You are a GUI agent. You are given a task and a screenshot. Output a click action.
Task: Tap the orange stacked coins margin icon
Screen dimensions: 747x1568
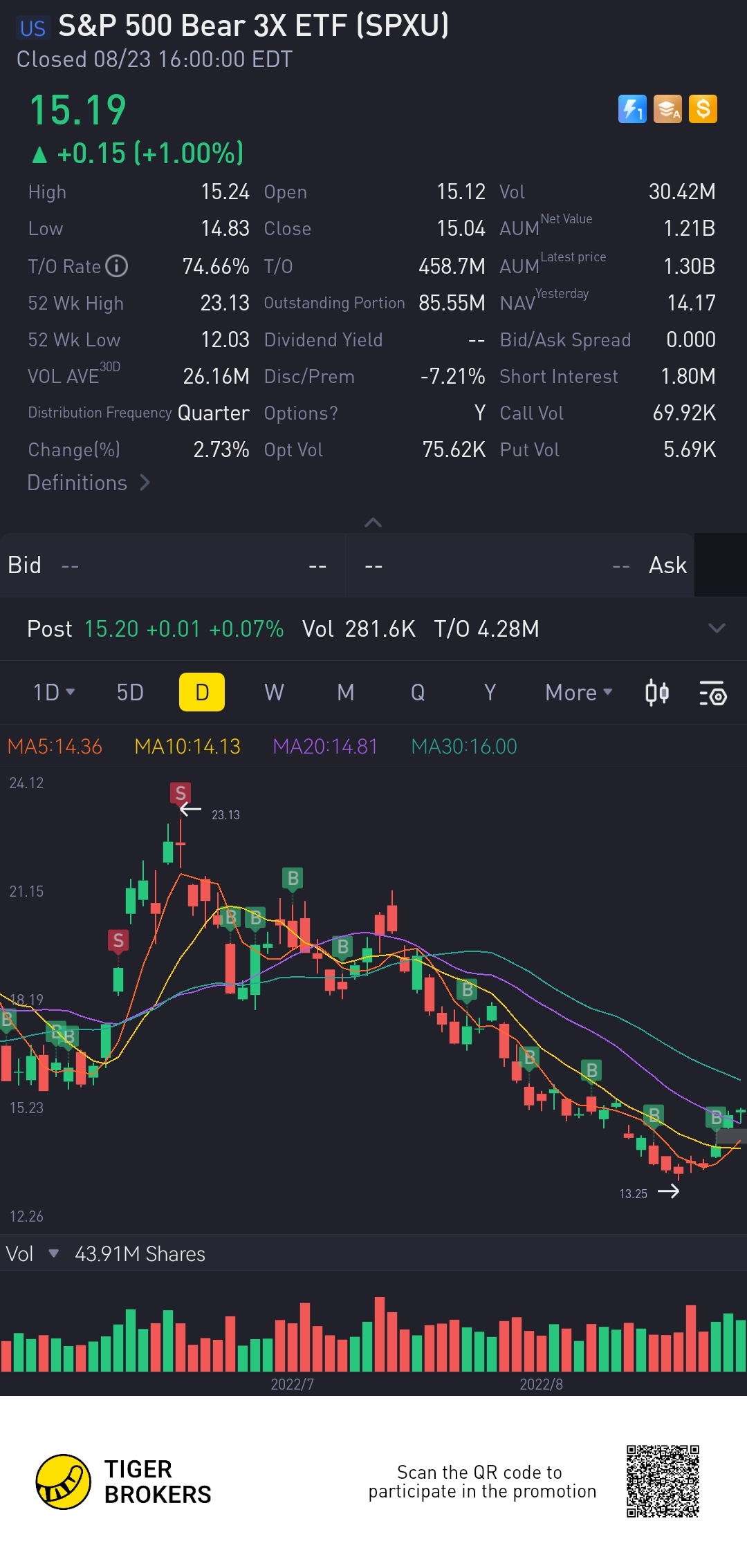click(667, 109)
